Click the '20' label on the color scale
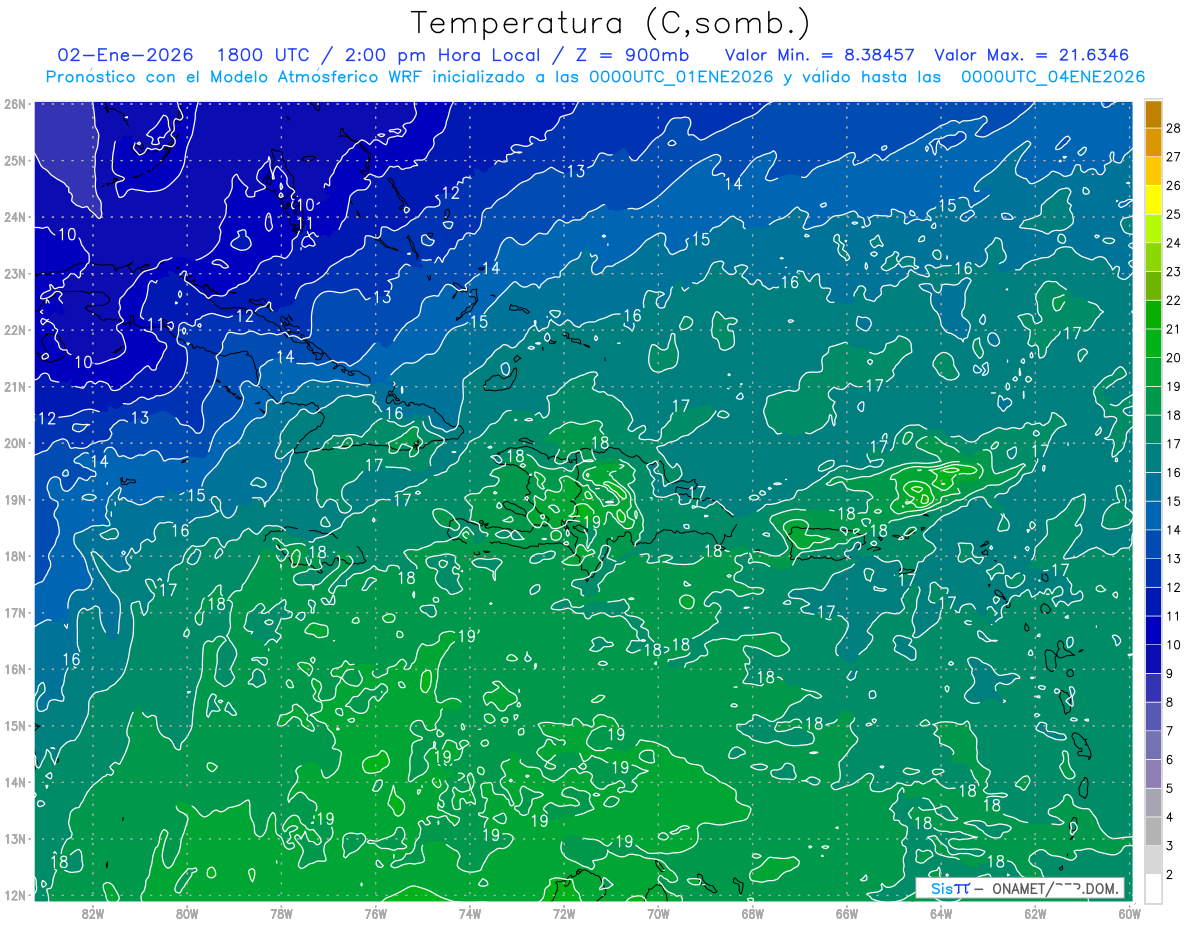This screenshot has width=1200, height=927. (1175, 358)
